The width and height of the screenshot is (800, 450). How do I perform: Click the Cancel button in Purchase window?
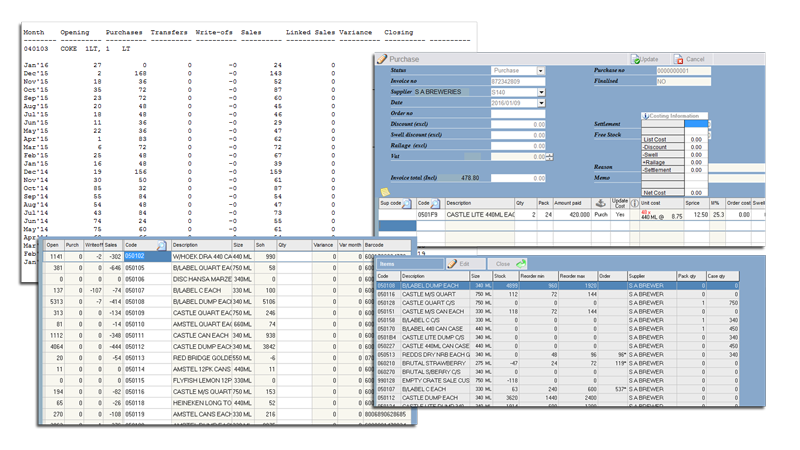point(689,59)
